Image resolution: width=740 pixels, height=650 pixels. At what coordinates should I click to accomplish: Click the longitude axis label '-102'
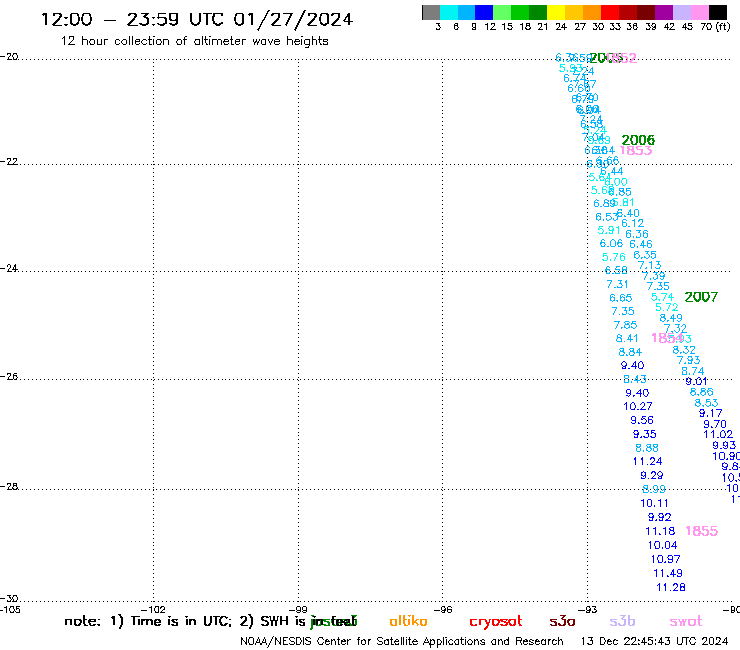point(153,610)
